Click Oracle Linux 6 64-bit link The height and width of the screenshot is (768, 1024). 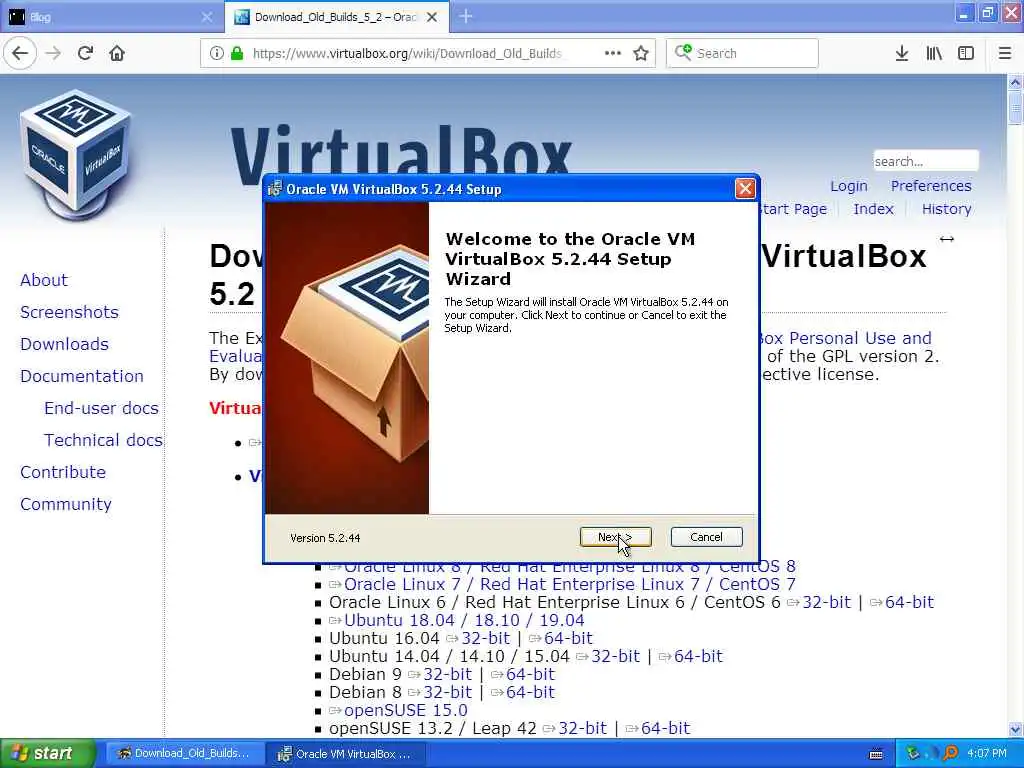point(909,602)
